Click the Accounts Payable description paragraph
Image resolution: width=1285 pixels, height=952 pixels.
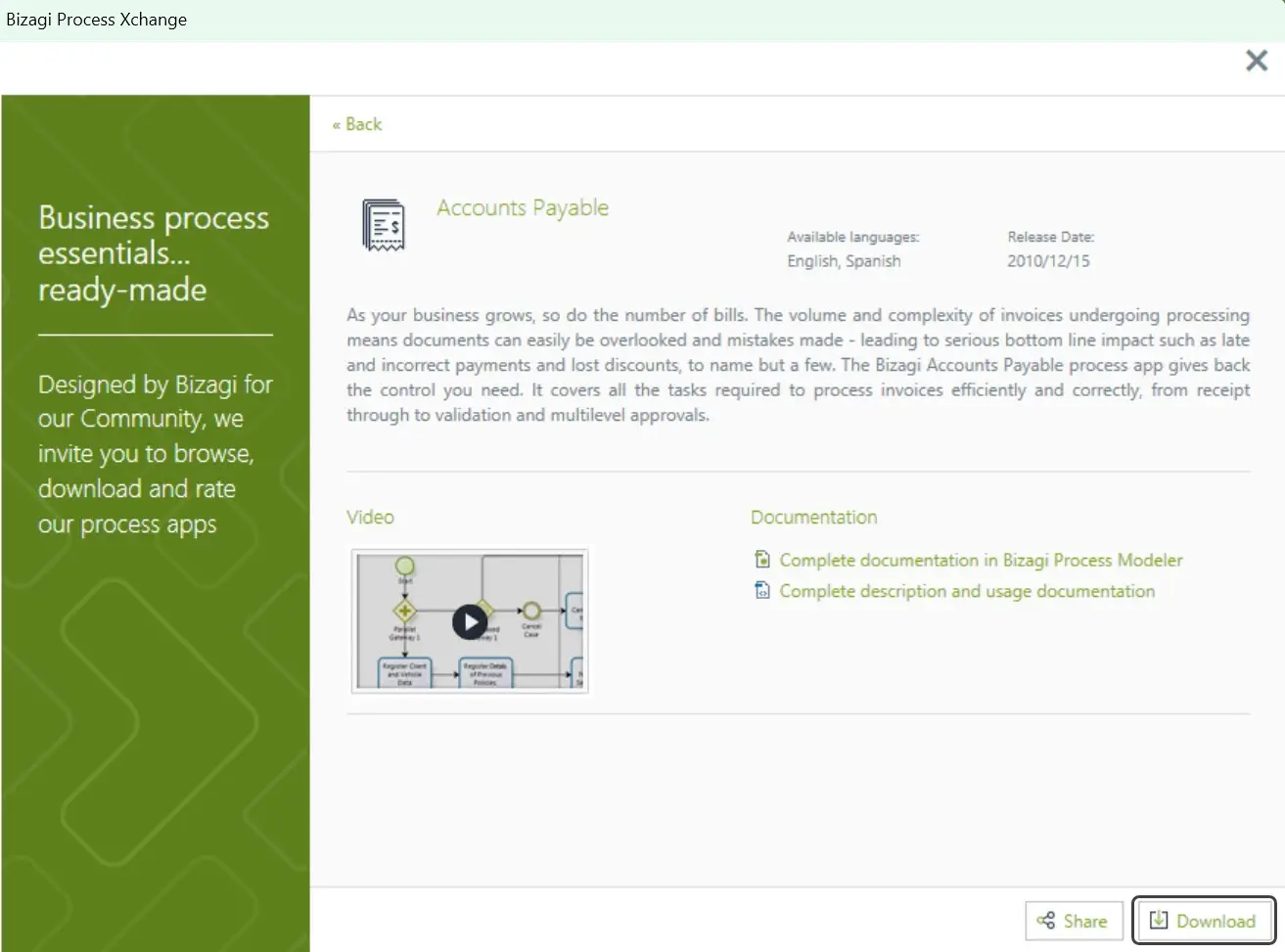798,365
